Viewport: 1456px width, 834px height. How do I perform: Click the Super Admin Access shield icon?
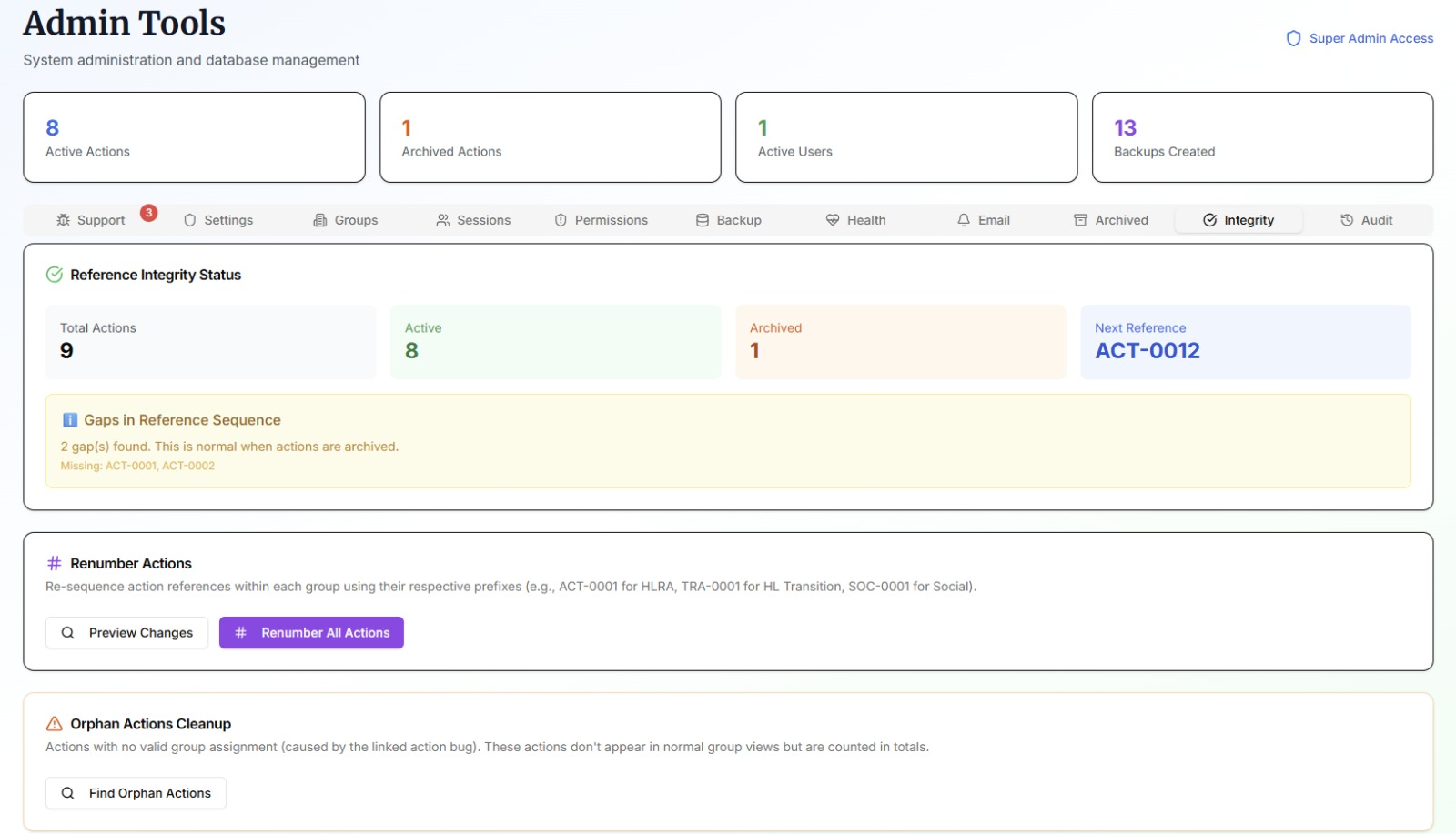(1293, 38)
